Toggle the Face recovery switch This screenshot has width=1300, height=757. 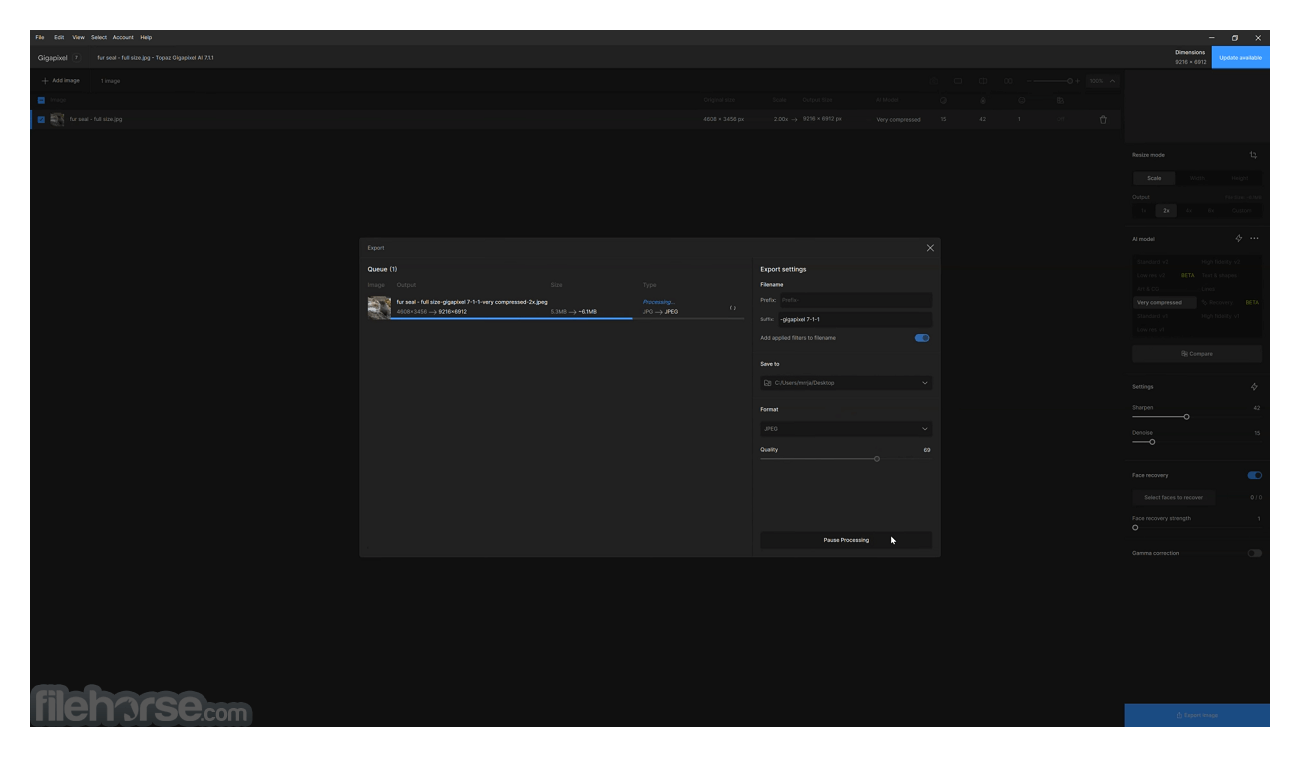[1255, 476]
